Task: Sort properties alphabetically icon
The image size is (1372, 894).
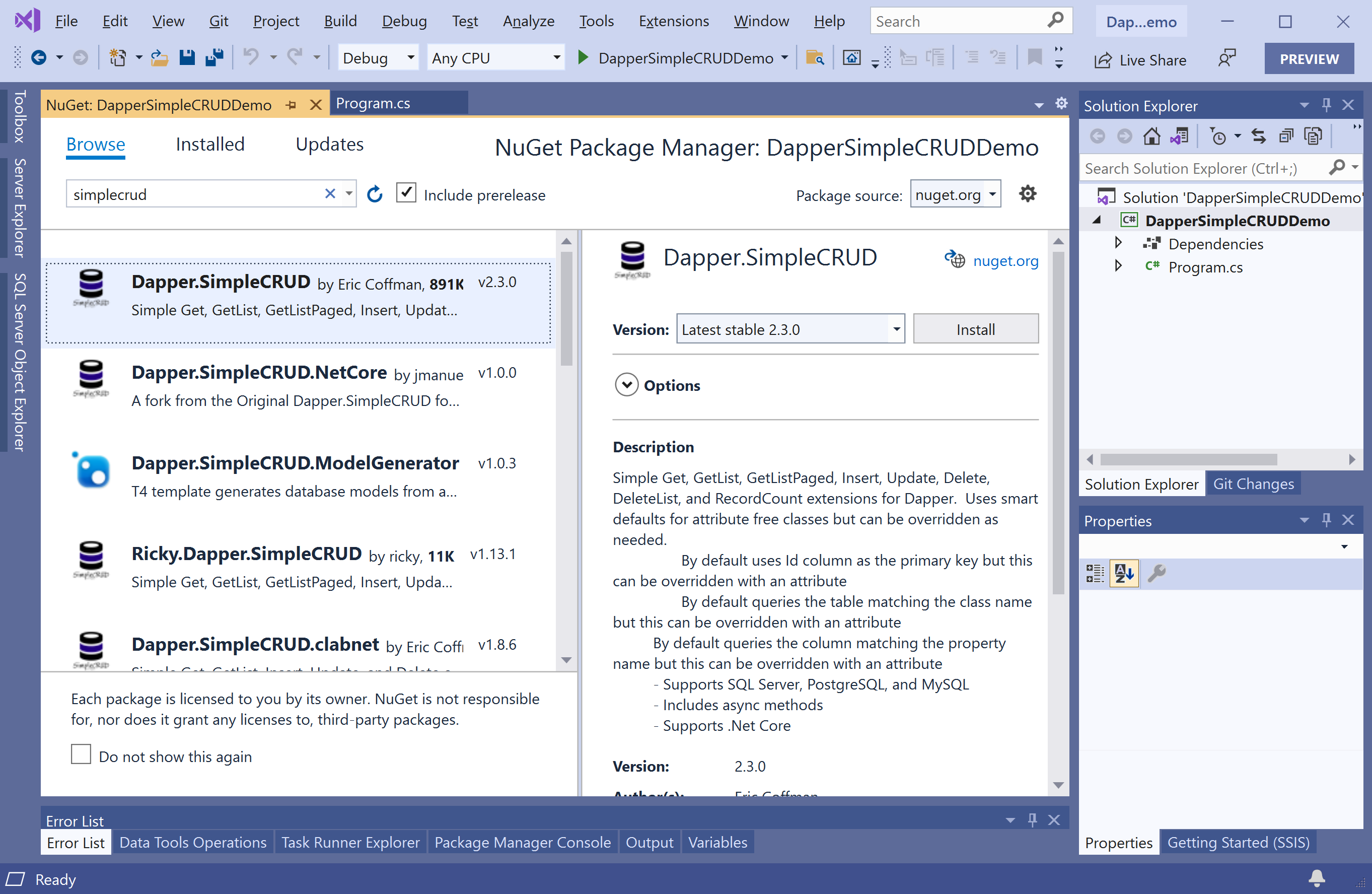Action: (1124, 573)
